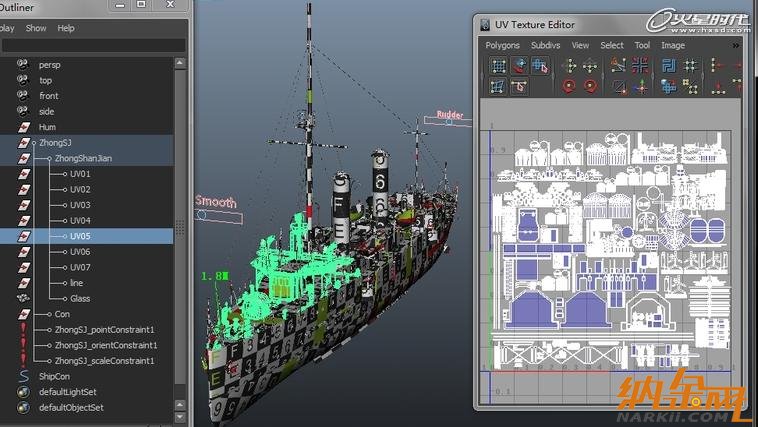
Task: Click the rotate UVs clockwise icon
Action: [591, 87]
